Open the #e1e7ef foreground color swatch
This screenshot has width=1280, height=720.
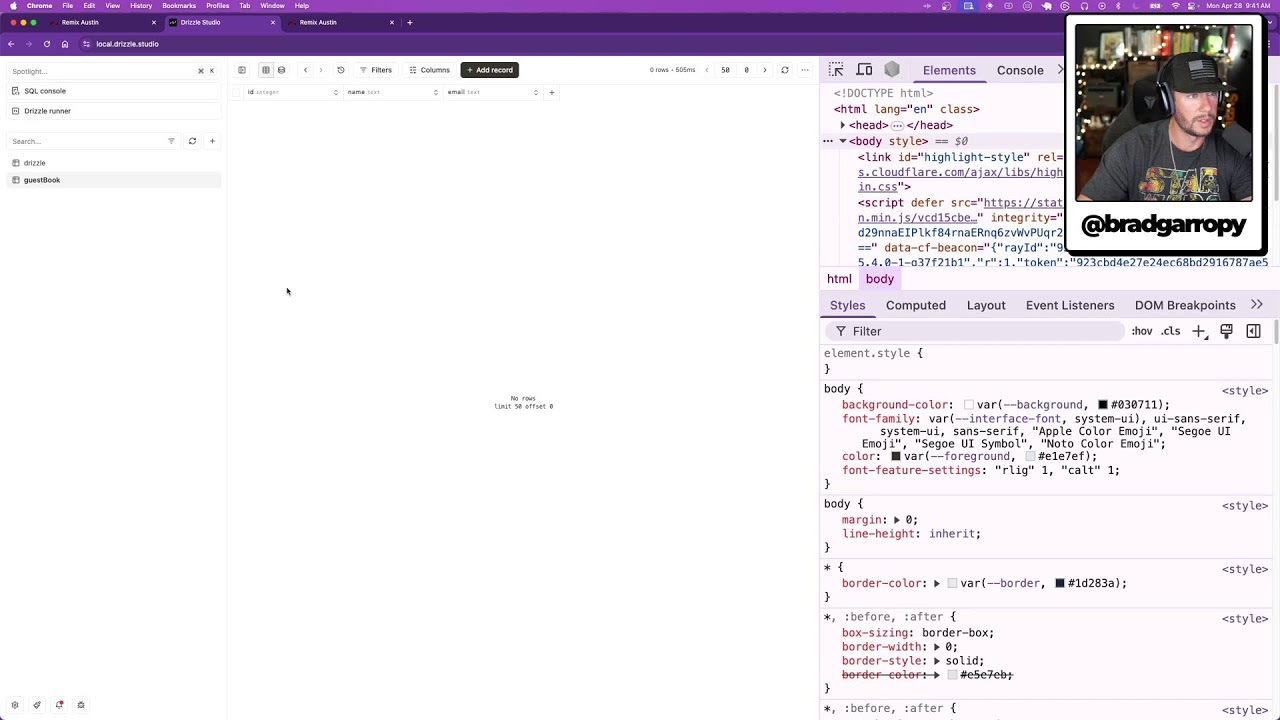point(1030,457)
